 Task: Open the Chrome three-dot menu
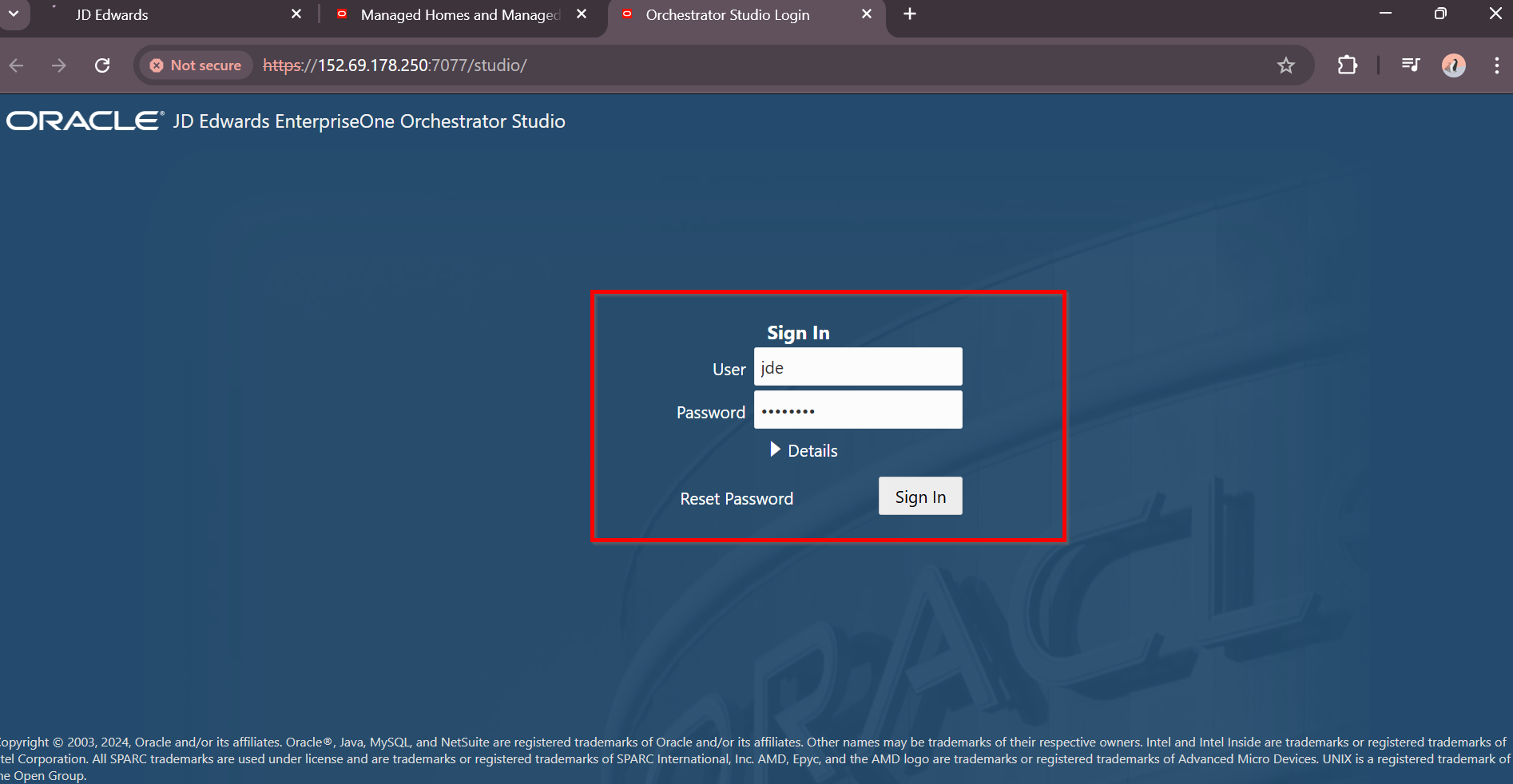coord(1496,65)
